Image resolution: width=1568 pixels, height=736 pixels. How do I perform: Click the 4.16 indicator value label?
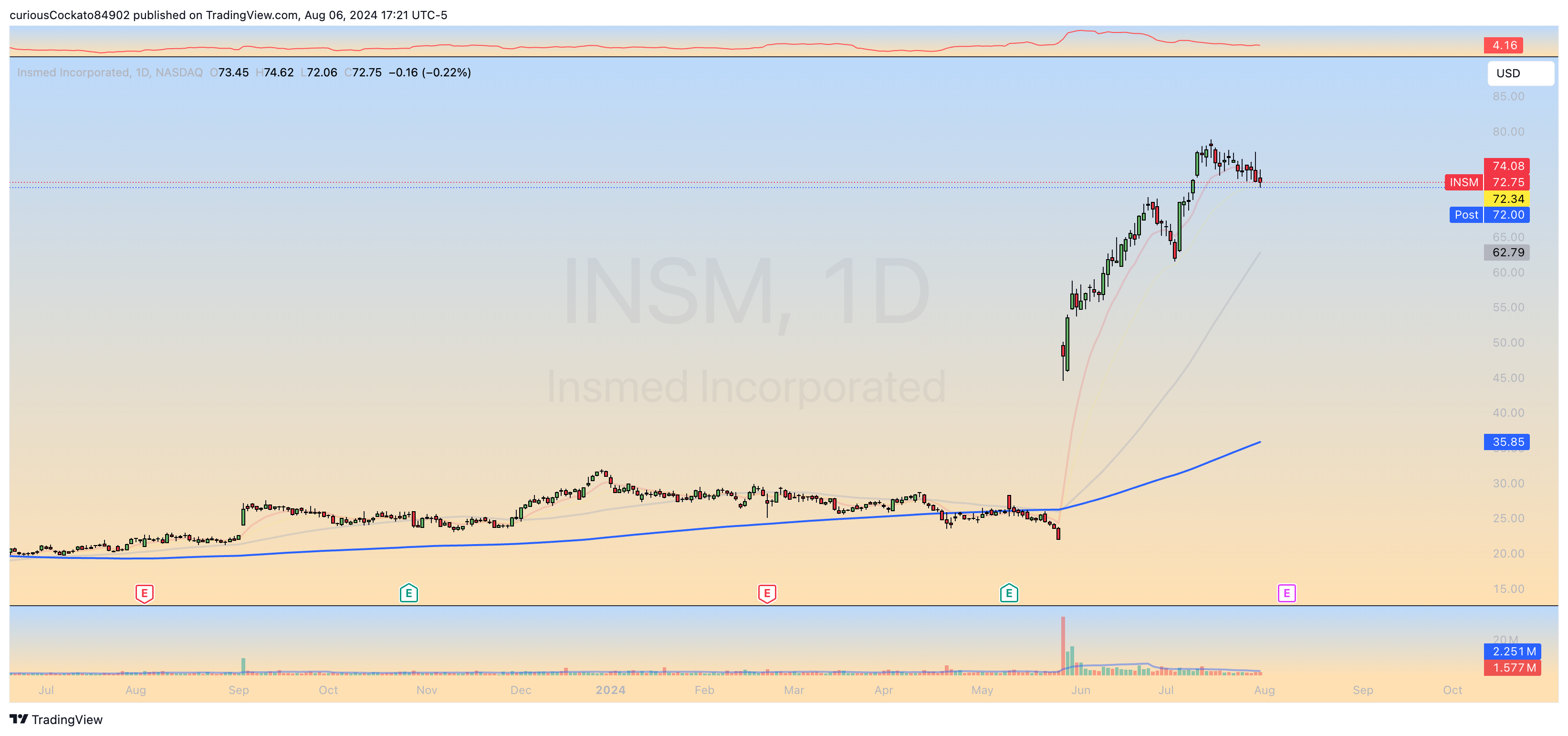[1504, 45]
